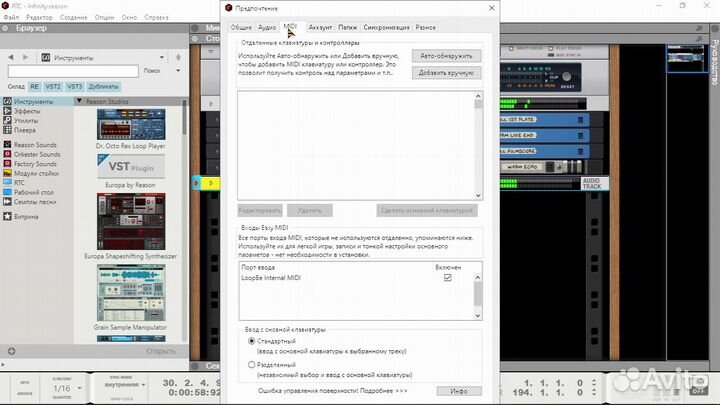Select Dr. Octo Rex Loop Player thumbnail
The width and height of the screenshot is (720, 405).
click(131, 124)
